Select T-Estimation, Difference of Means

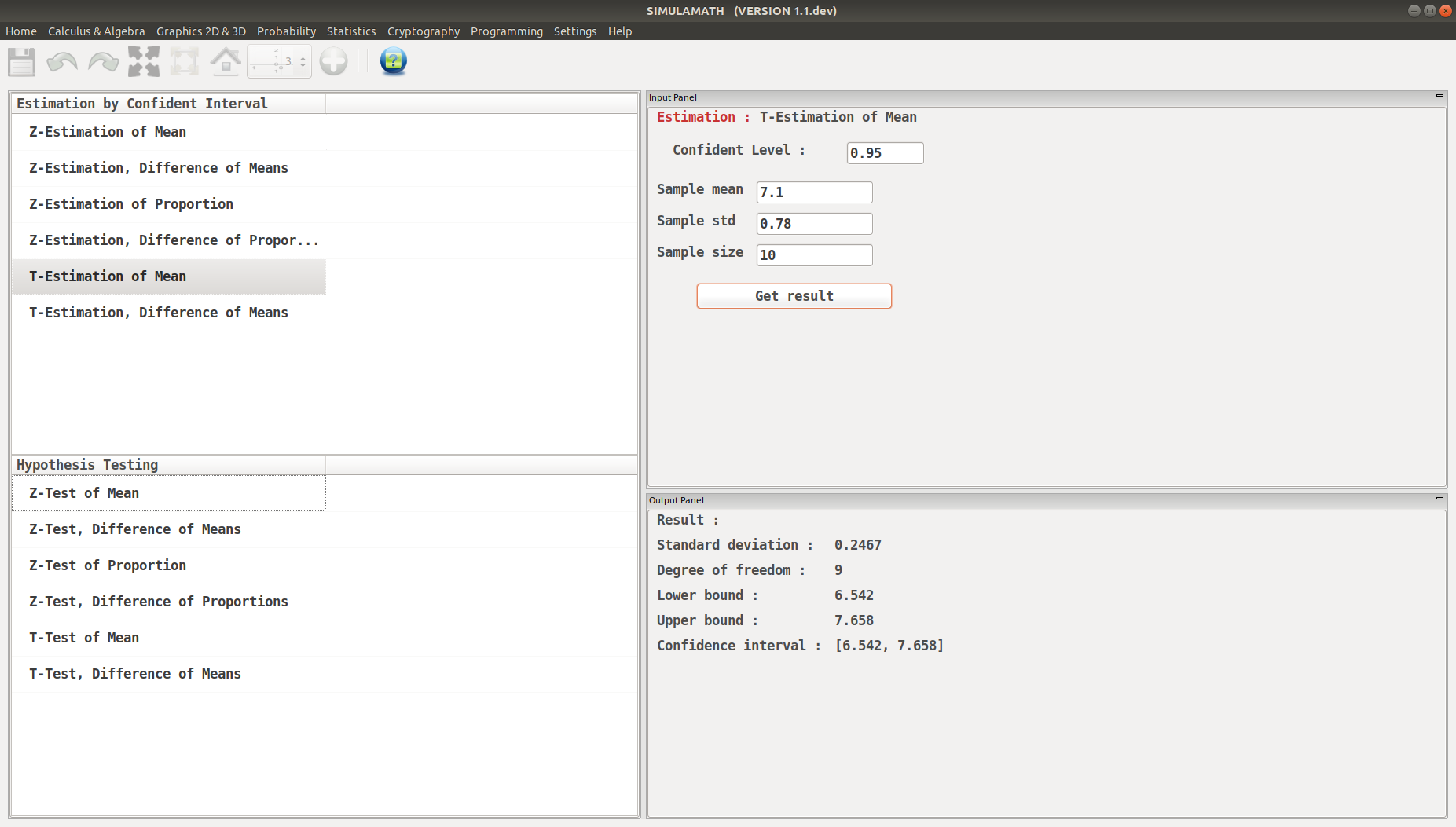tap(169, 313)
